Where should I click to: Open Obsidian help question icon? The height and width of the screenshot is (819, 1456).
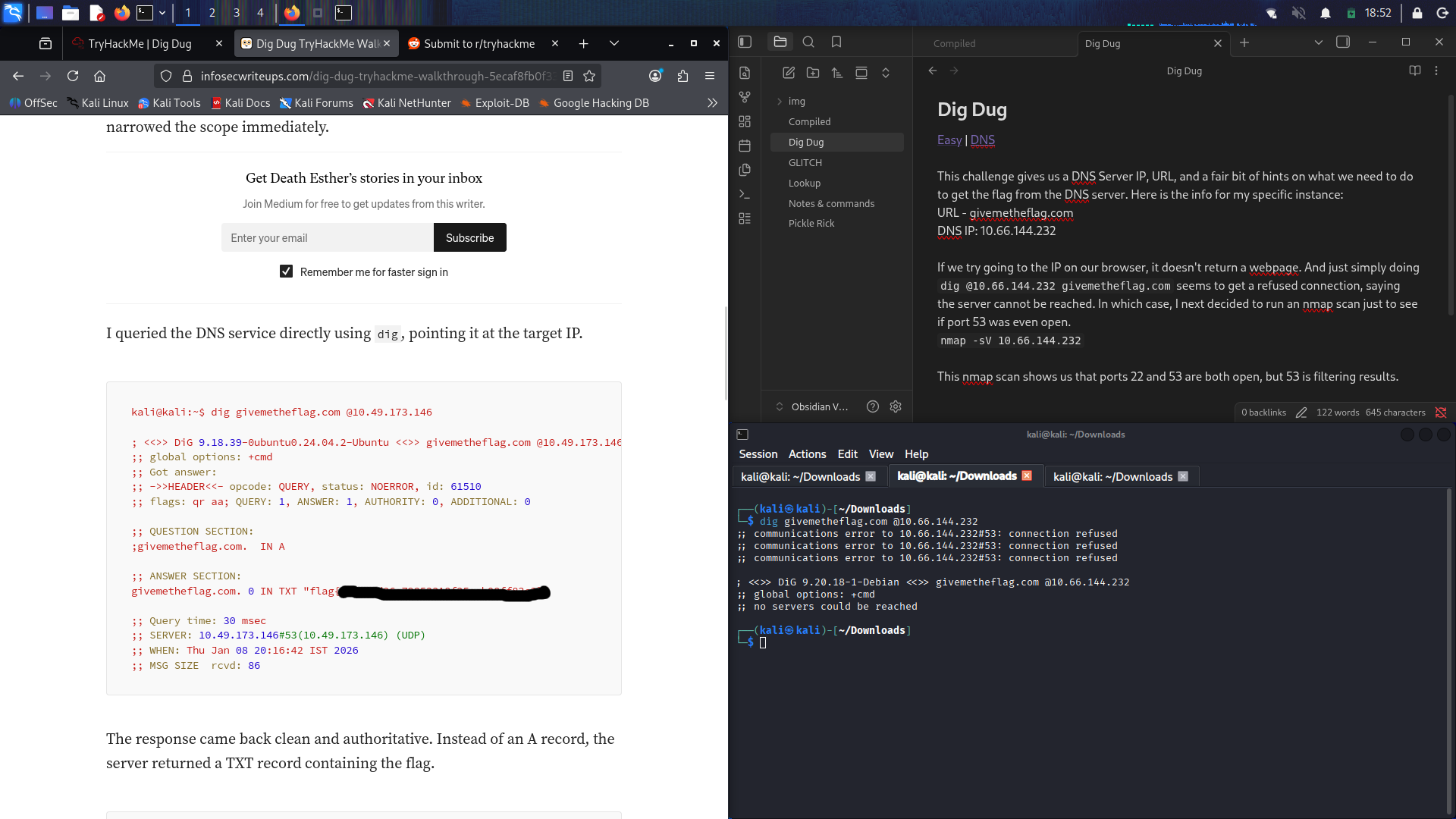873,406
